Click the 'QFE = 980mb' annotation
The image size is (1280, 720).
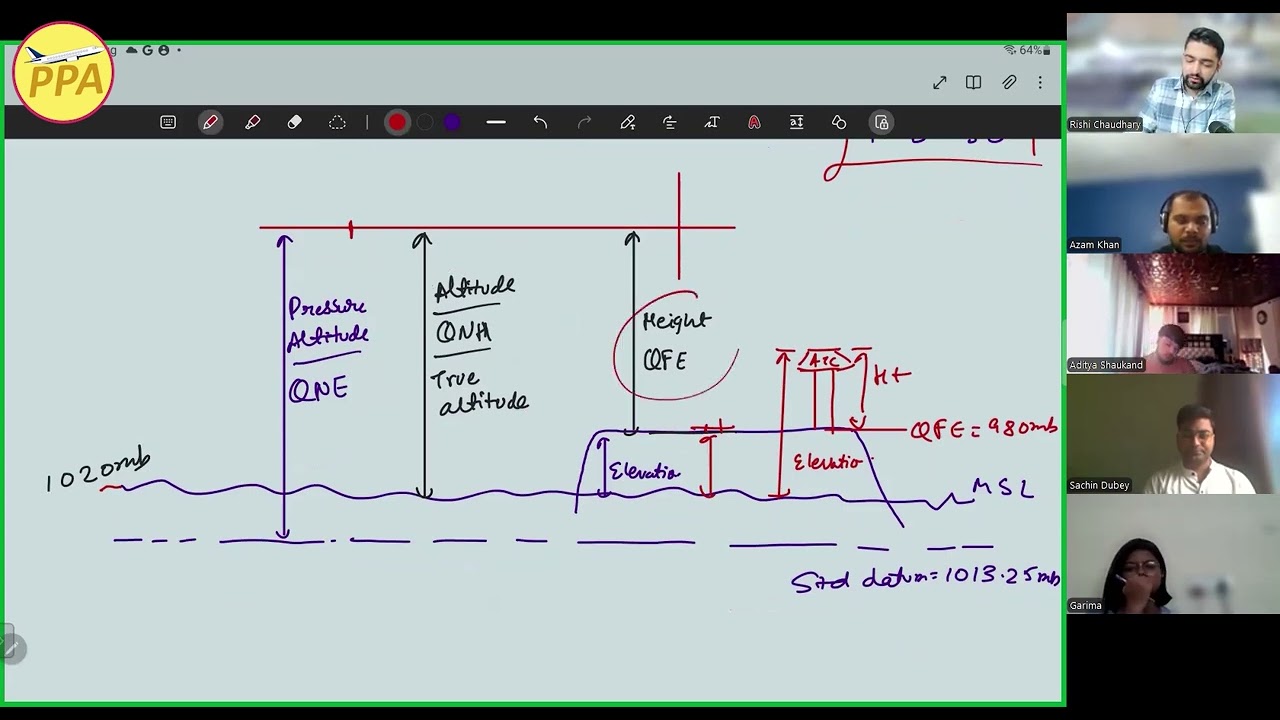(x=984, y=428)
